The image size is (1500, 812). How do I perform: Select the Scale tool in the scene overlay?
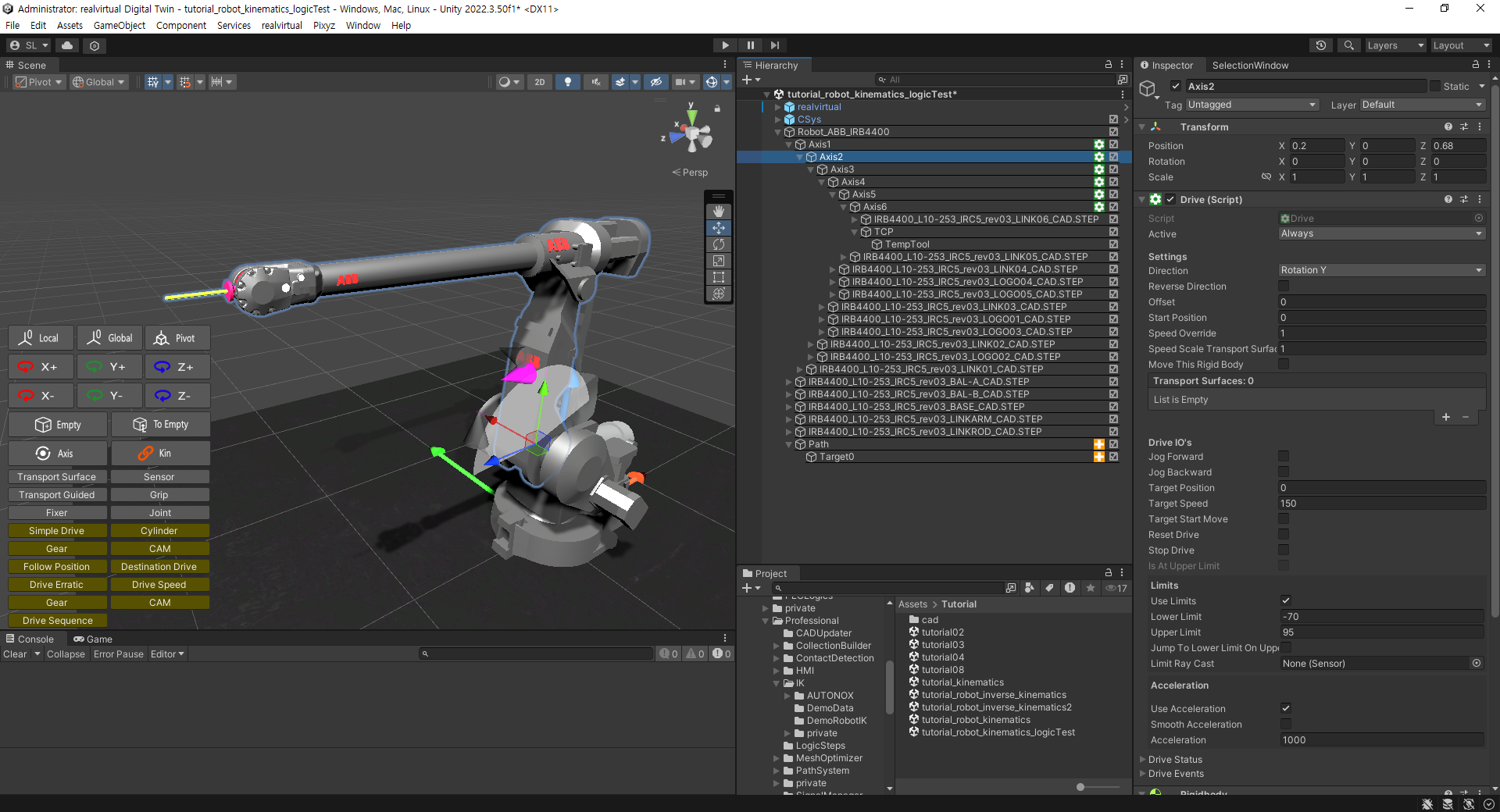click(x=719, y=261)
